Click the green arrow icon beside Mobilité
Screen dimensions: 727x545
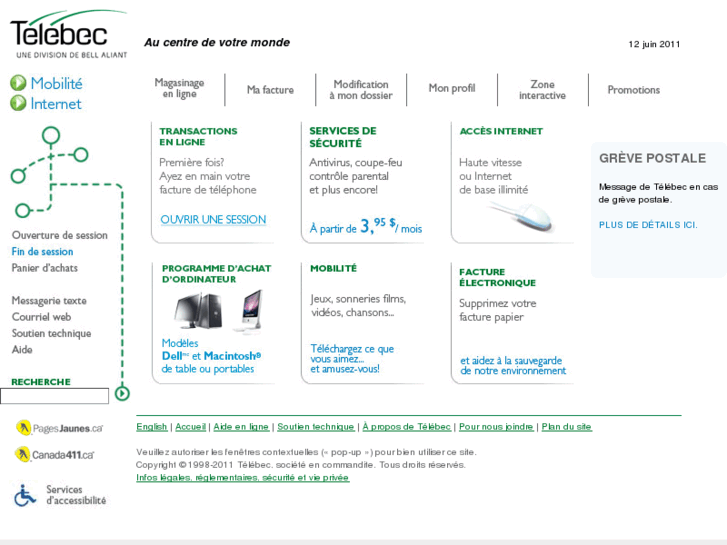18,83
